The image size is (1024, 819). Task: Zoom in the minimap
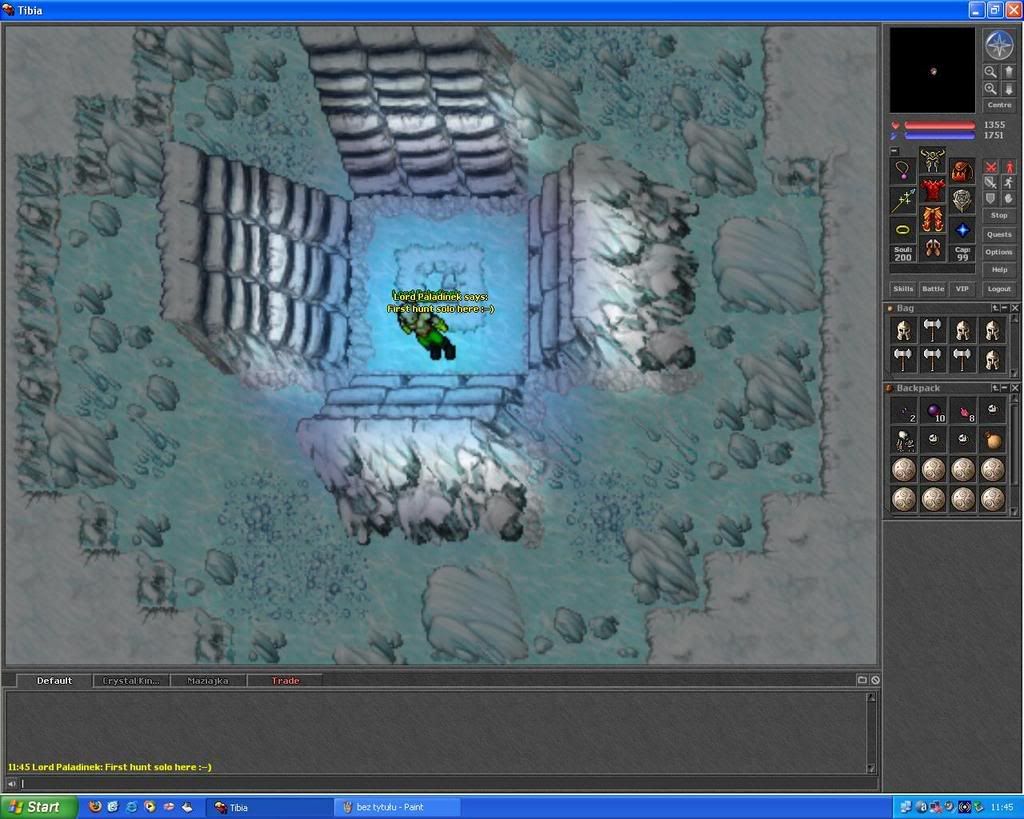991,89
